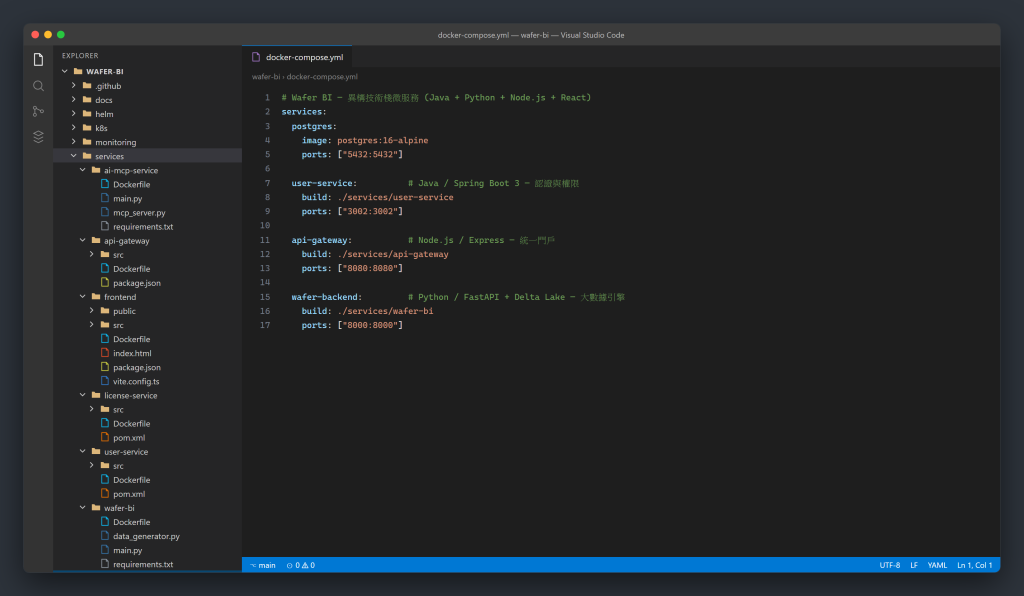Expand the docs folder chevron

tap(73, 100)
